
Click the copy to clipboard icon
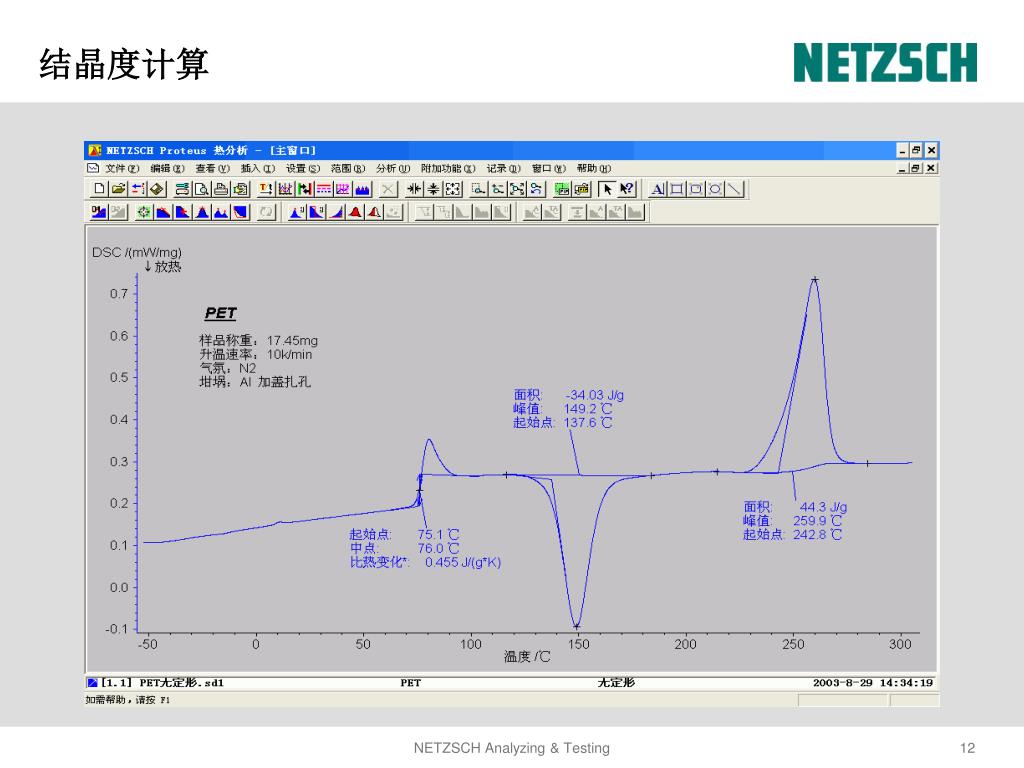tap(241, 189)
